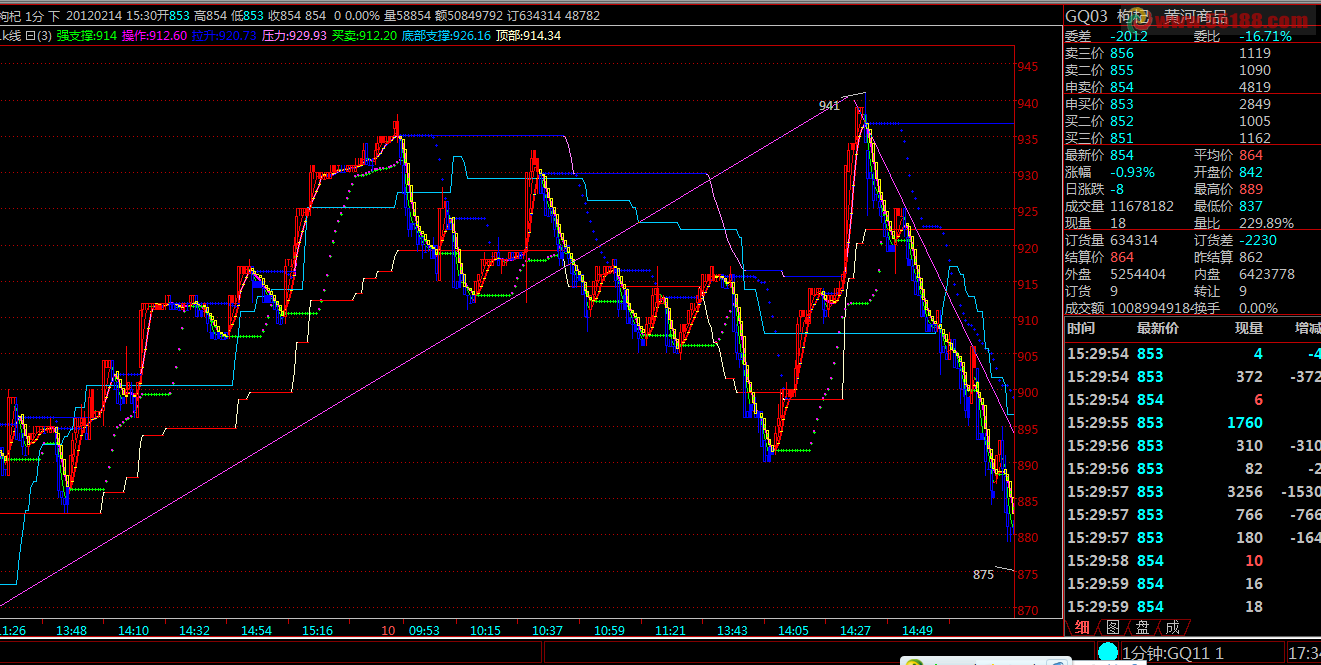Select the 15:29:57 trade with volume 3256

coord(1192,492)
